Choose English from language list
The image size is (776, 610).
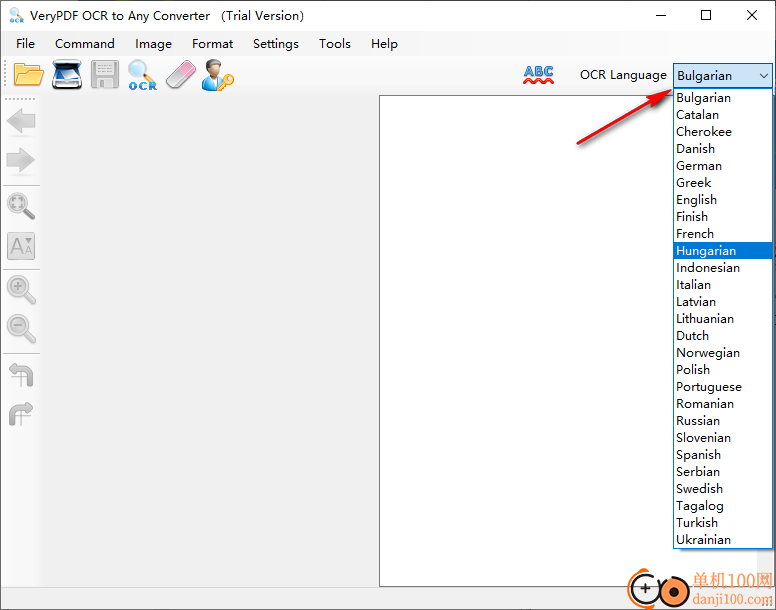[x=723, y=200]
